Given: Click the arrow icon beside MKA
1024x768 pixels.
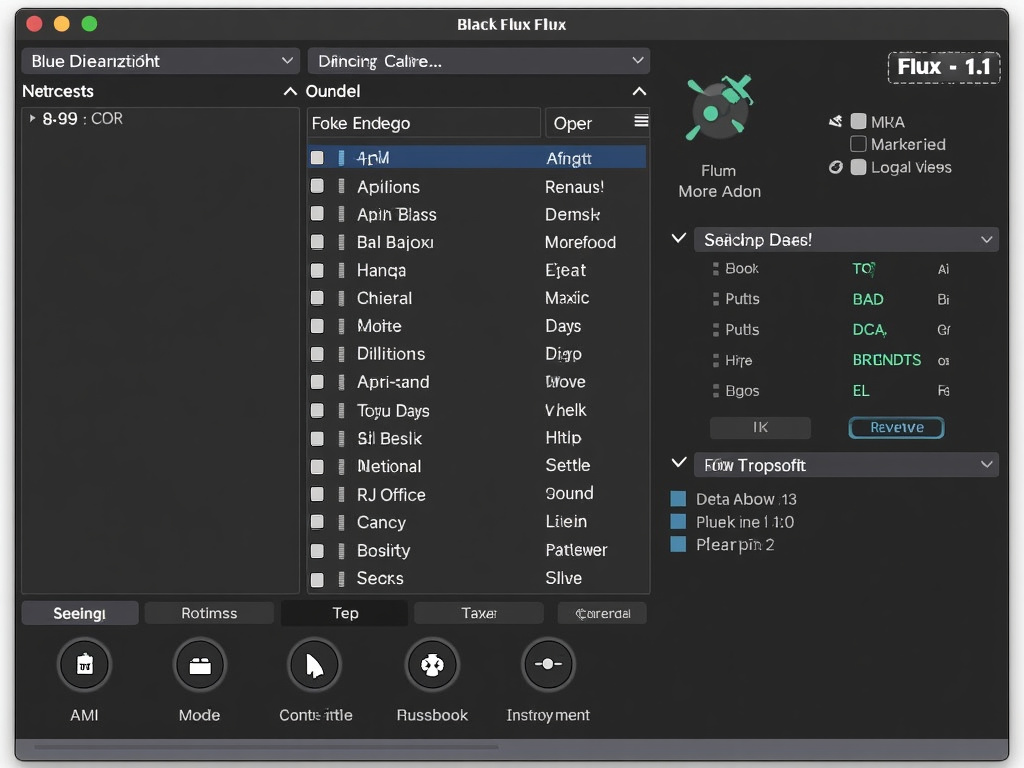Looking at the screenshot, I should (835, 121).
